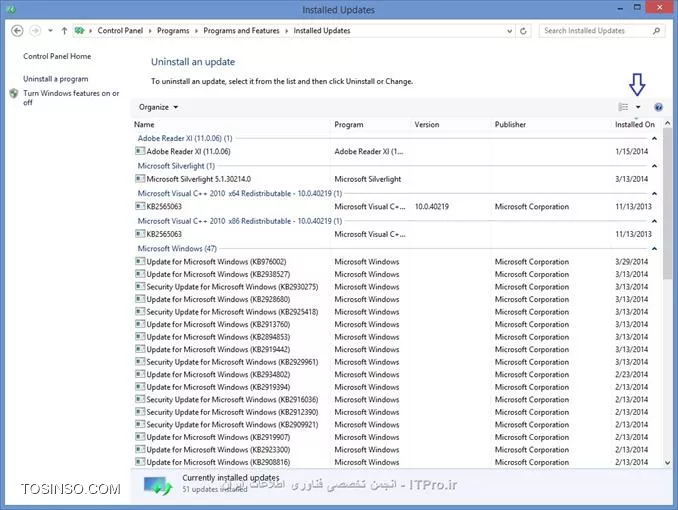
Task: Select Update for Microsoft Windows (KB2919907) text
Action: [218, 437]
